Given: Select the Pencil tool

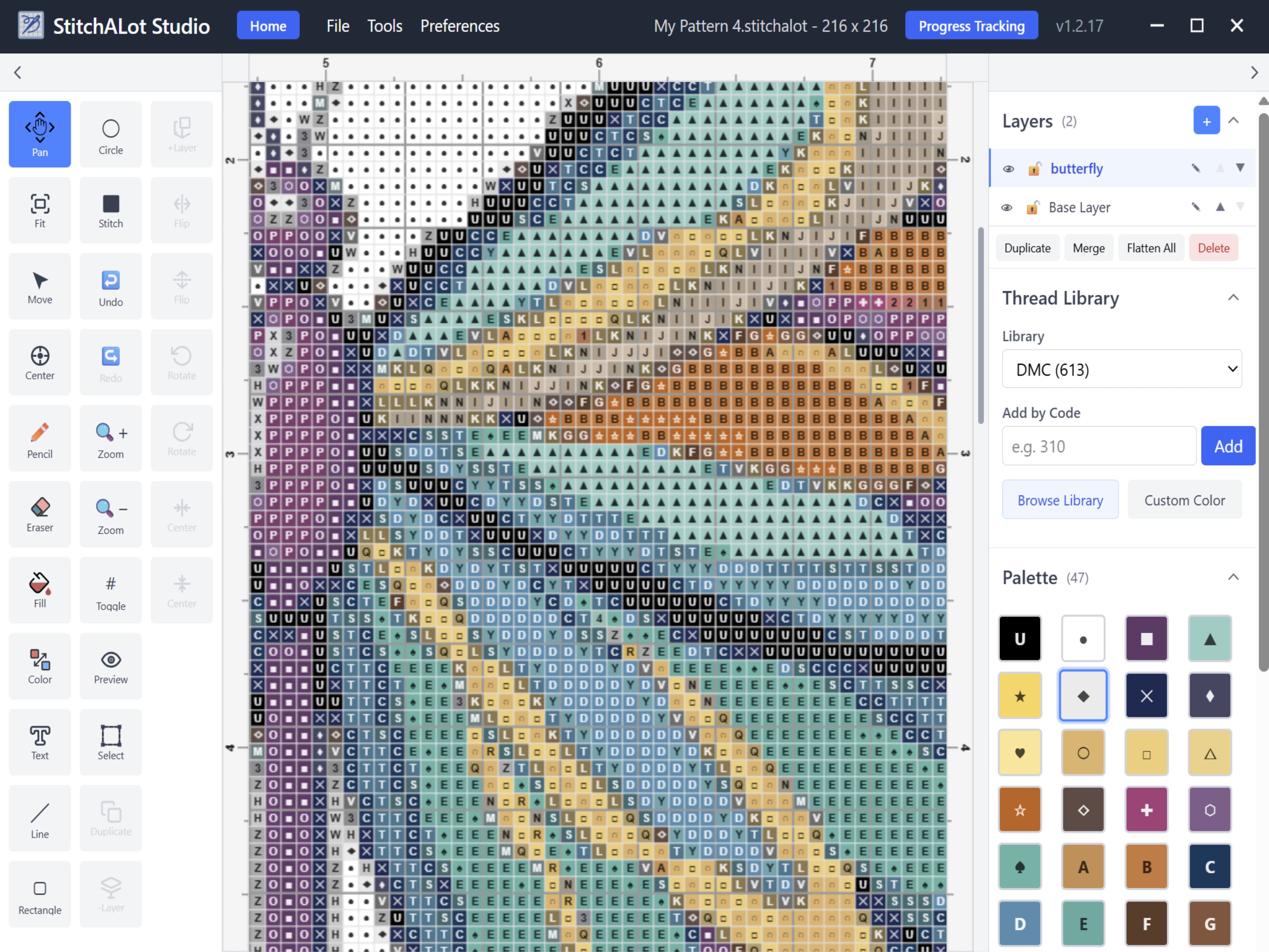Looking at the screenshot, I should pos(40,439).
